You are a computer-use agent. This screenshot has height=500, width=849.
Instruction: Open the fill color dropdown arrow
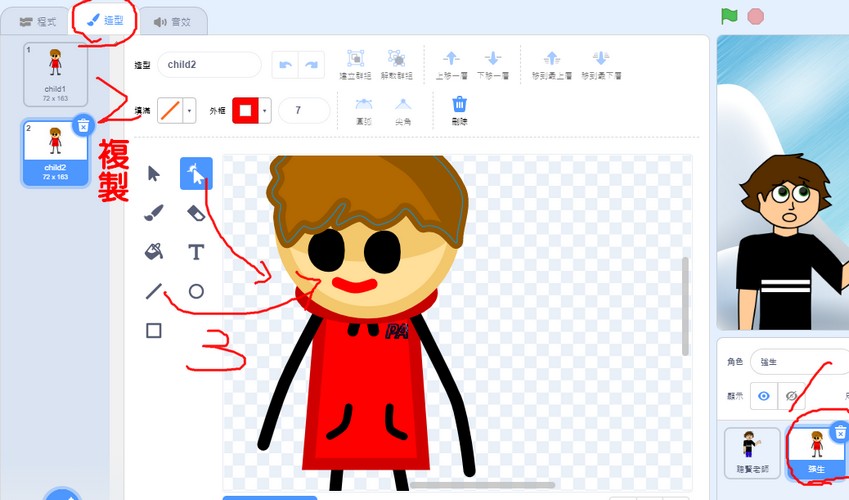[x=190, y=111]
